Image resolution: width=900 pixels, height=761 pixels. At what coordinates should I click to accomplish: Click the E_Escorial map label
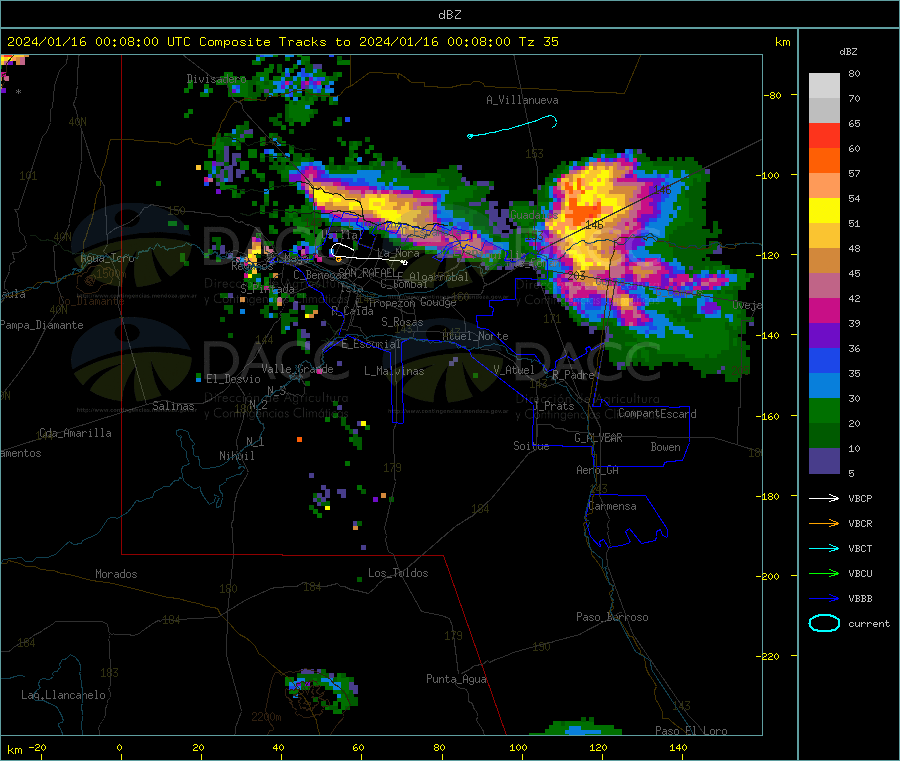(371, 344)
